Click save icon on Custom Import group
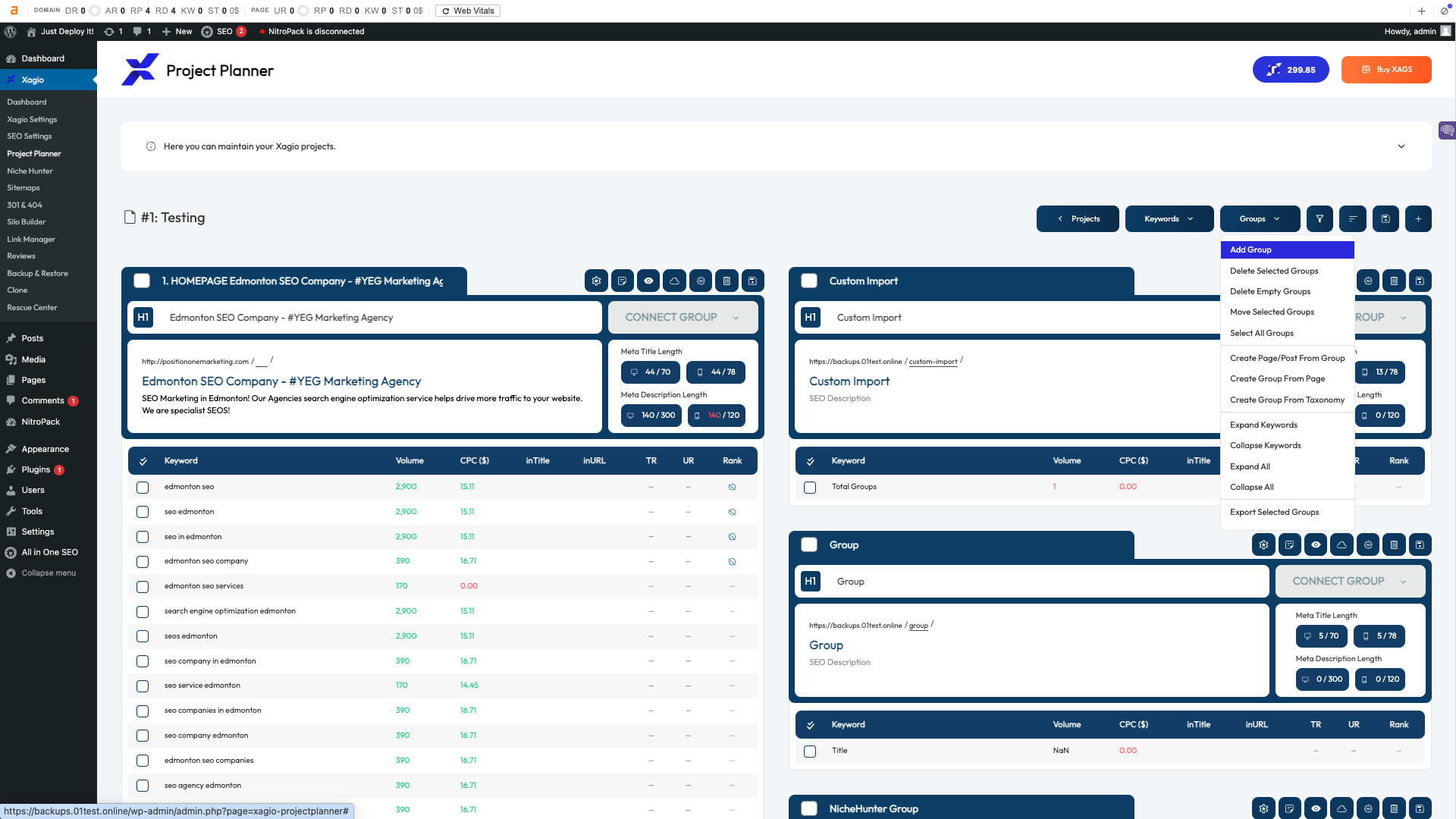The height and width of the screenshot is (819, 1456). (1420, 281)
